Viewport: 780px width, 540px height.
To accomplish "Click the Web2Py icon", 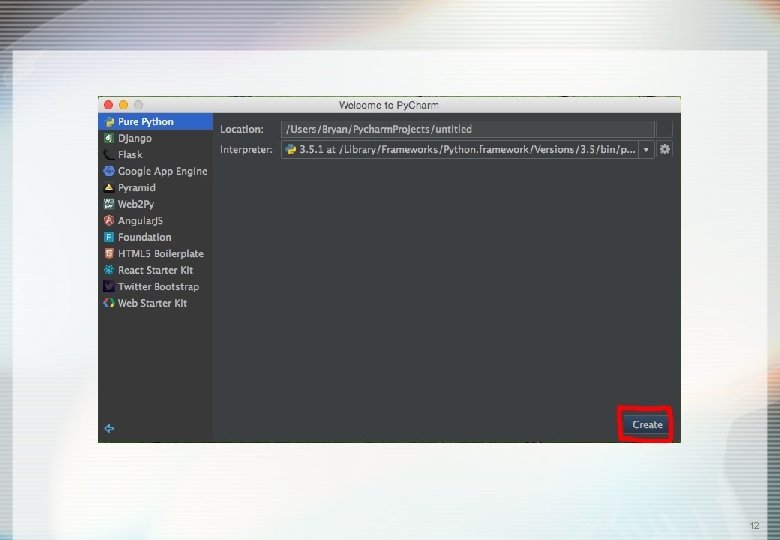I will click(109, 204).
